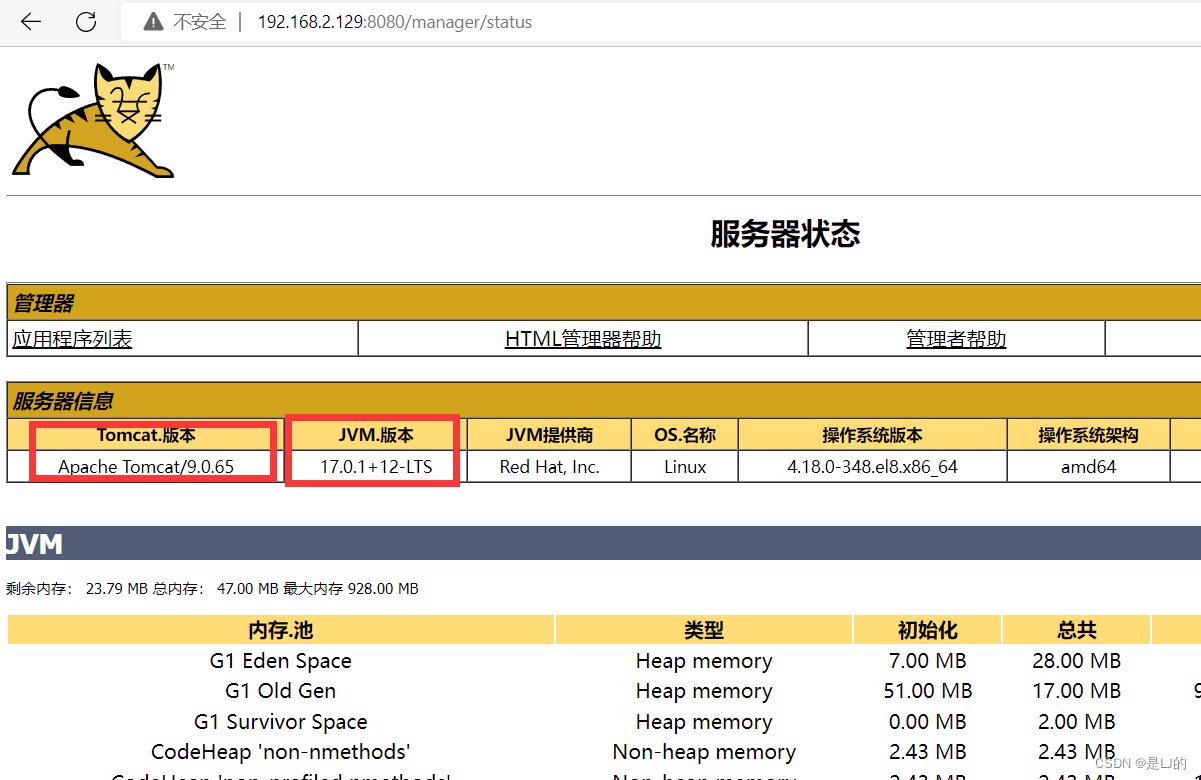Click Heap memory type for G1 Eden Space
This screenshot has width=1201, height=780.
pos(704,661)
